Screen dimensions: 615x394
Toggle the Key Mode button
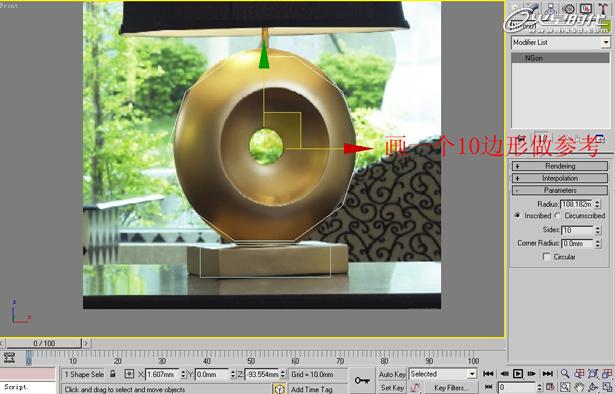489,387
